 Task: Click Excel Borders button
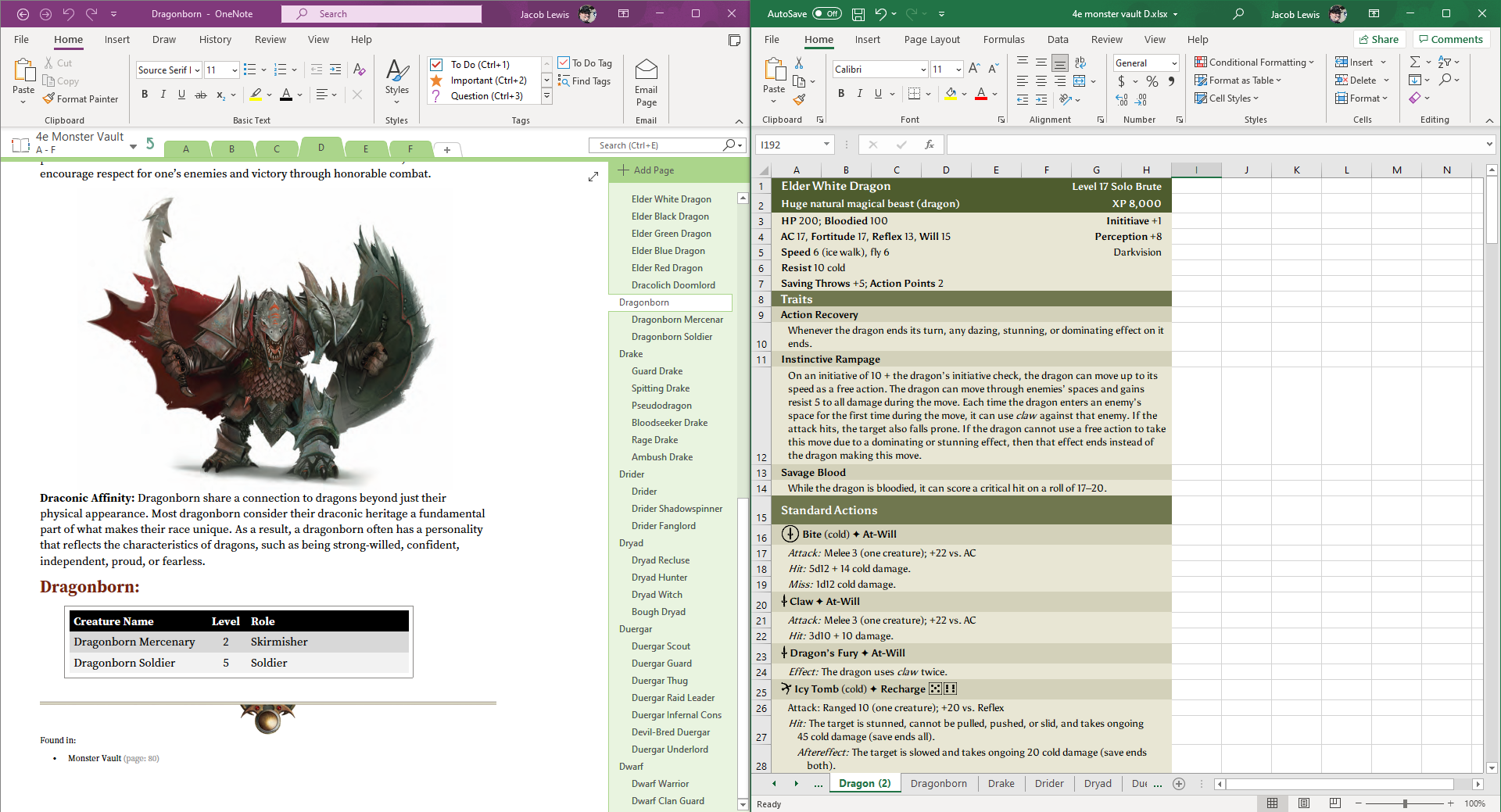(x=914, y=94)
